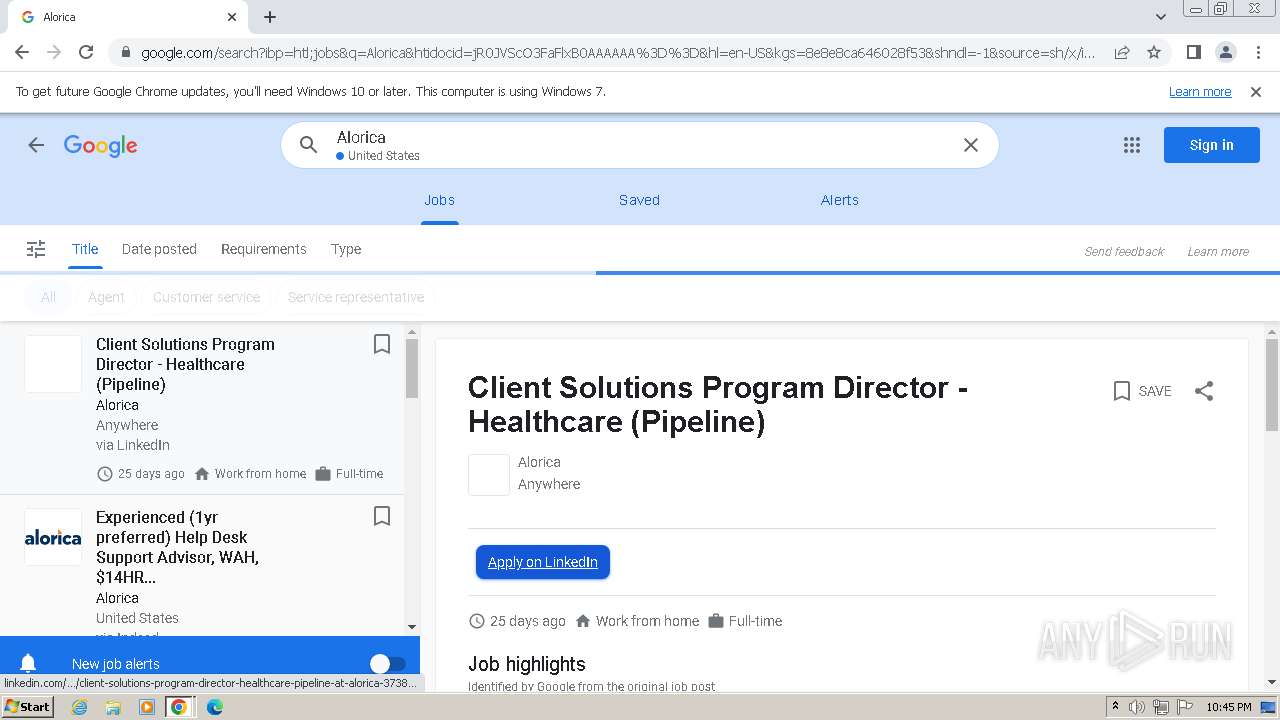Viewport: 1280px width, 720px height.
Task: Open the Google apps grid
Action: pyautogui.click(x=1132, y=145)
